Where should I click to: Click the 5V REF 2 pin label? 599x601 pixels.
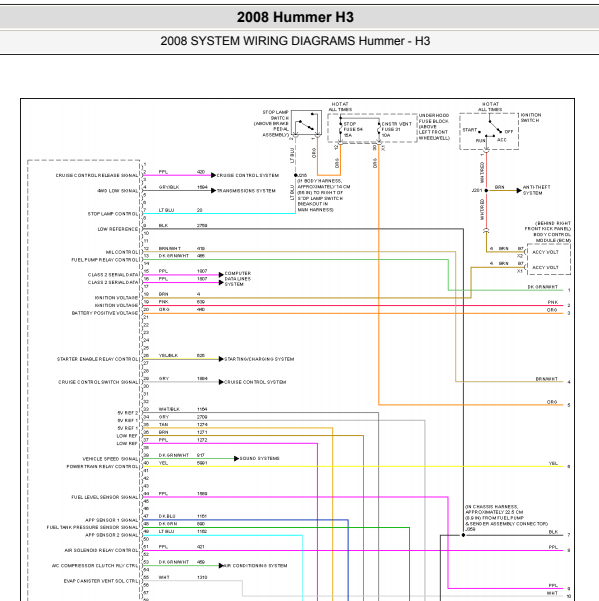127,413
